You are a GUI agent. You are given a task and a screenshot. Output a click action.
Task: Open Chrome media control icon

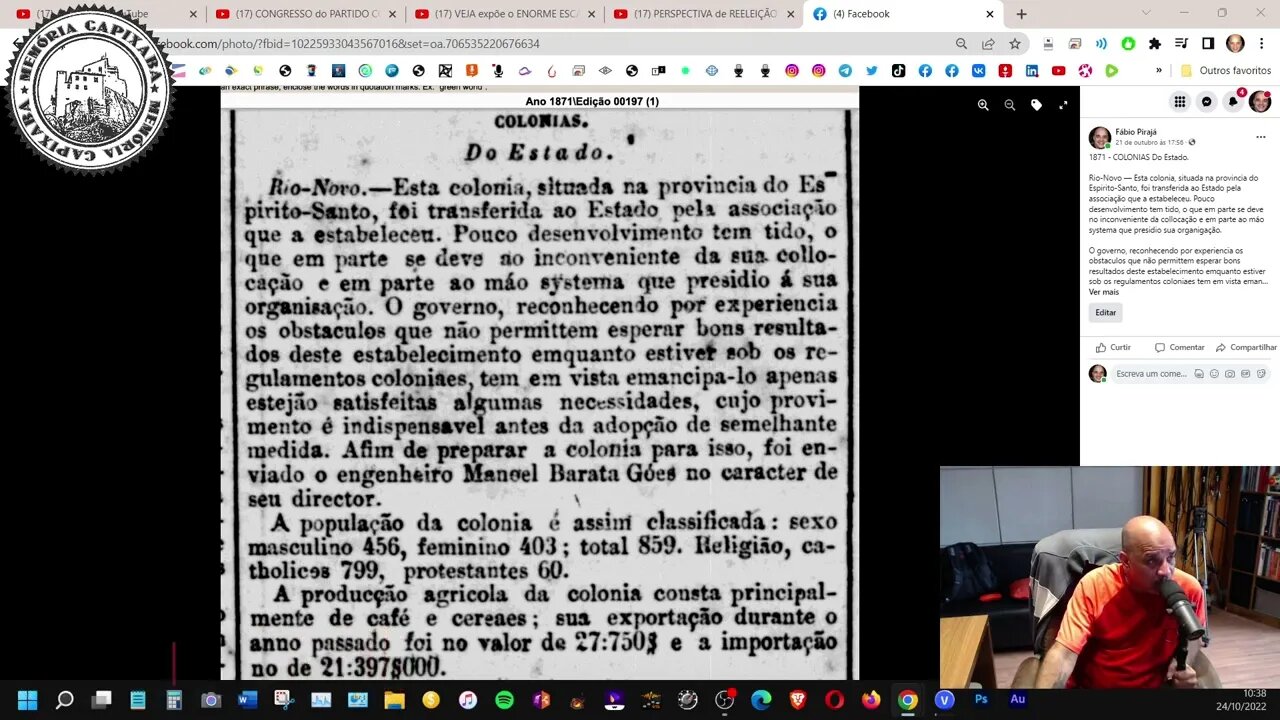(1182, 44)
